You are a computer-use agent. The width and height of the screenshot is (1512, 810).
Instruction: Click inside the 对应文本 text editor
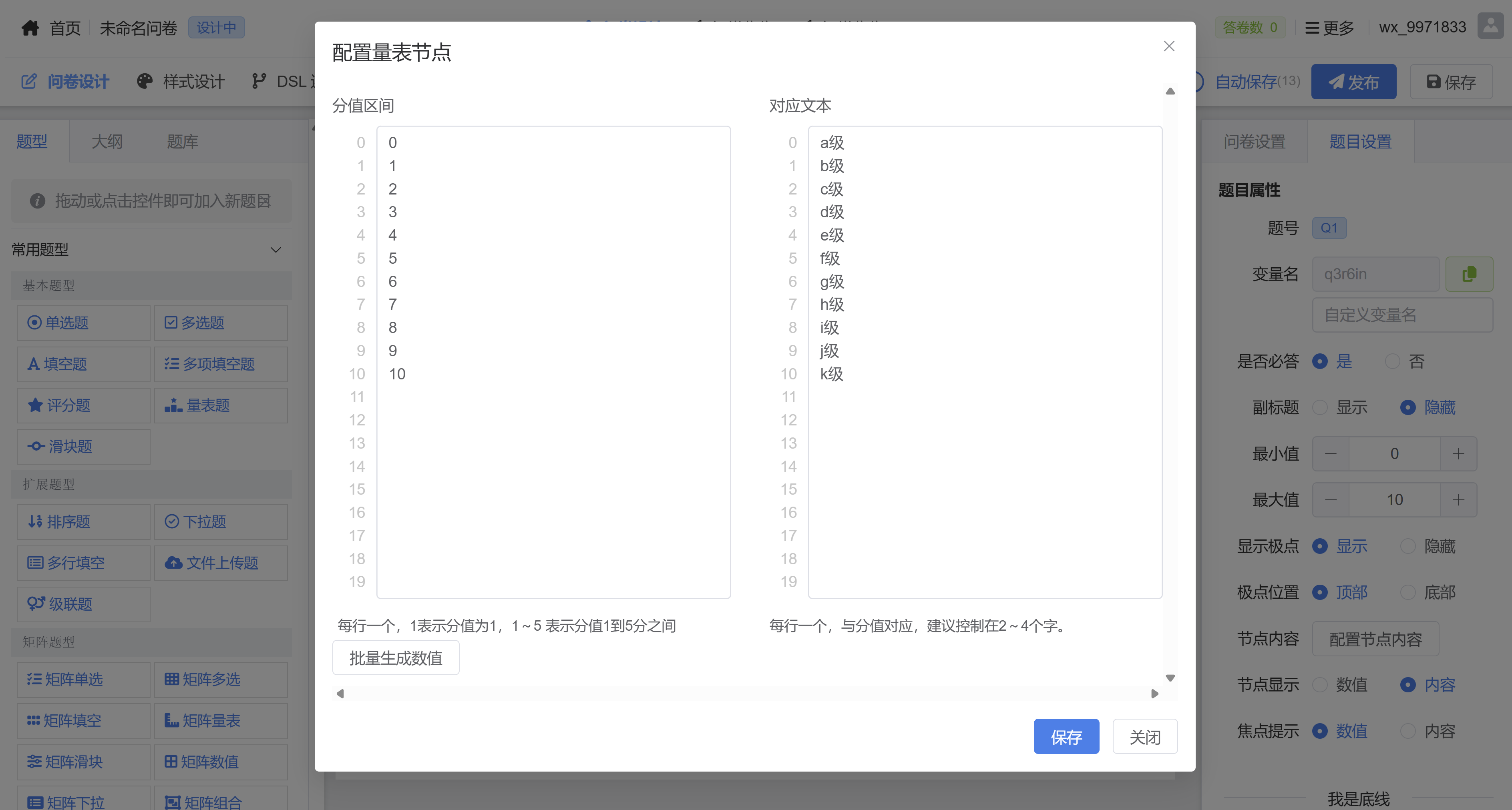[984, 469]
